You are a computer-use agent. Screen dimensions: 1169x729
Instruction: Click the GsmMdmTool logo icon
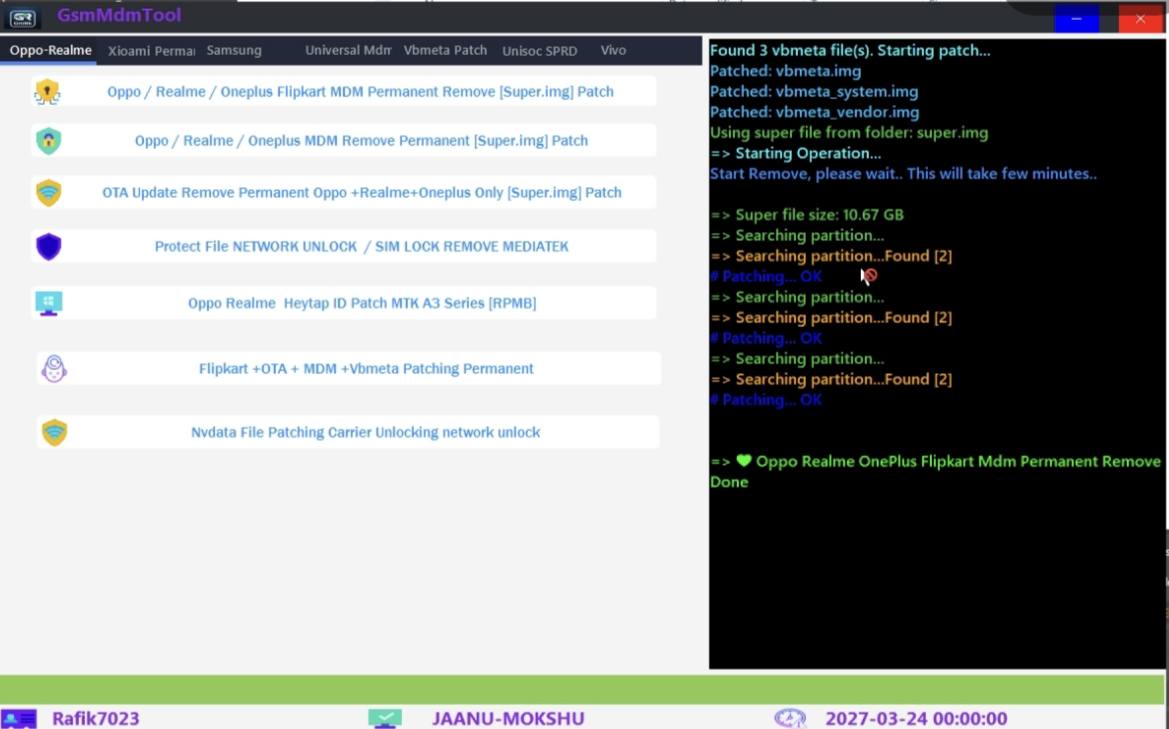23,17
